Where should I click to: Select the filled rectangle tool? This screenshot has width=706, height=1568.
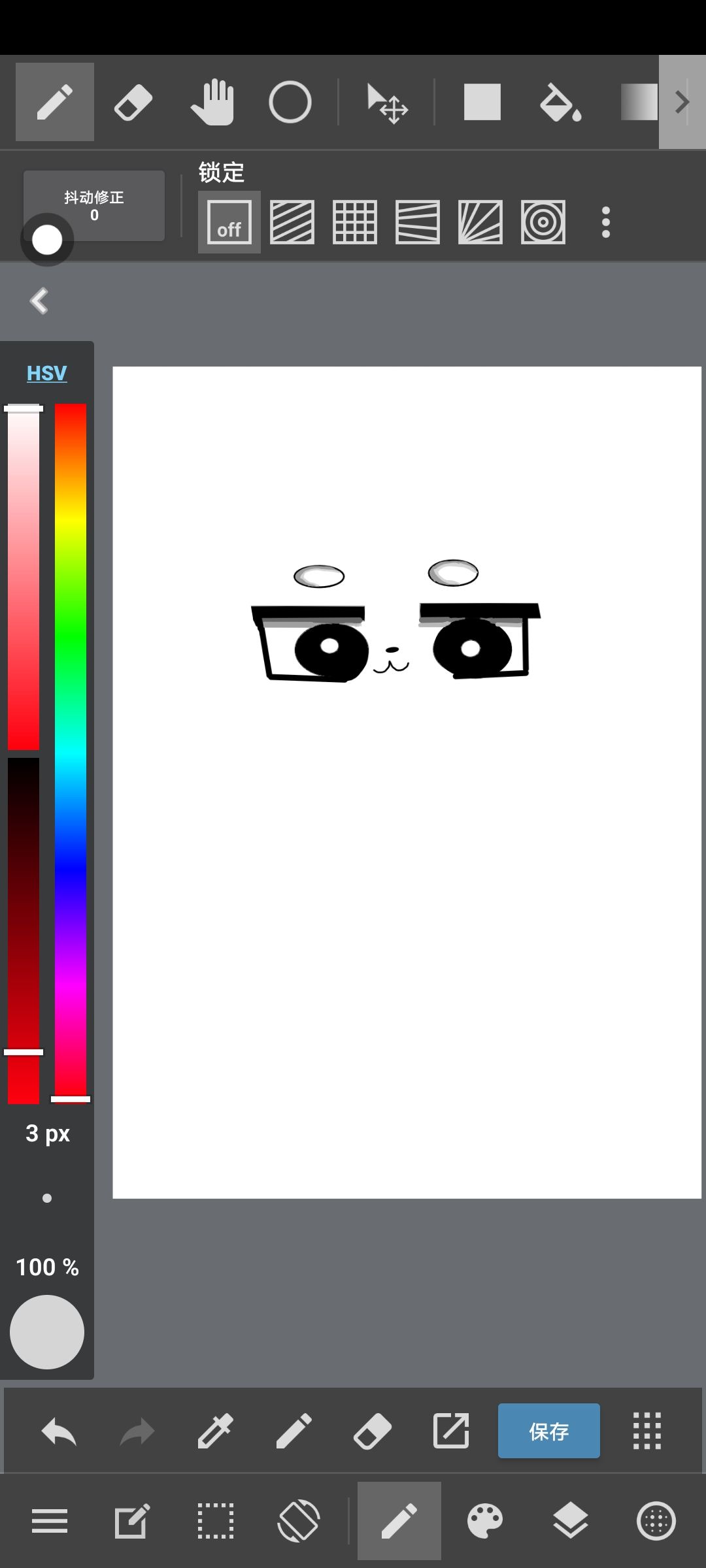pos(482,102)
